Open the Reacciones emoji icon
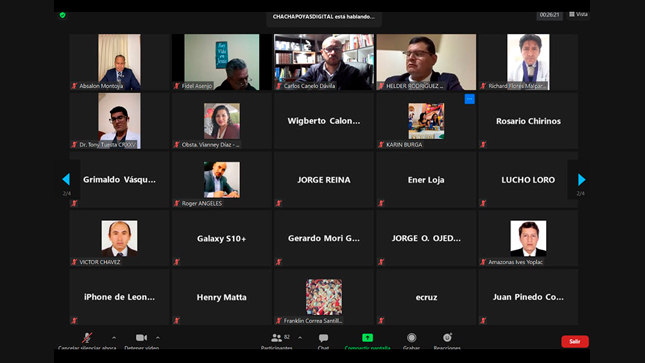This screenshot has width=645, height=363. (447, 337)
